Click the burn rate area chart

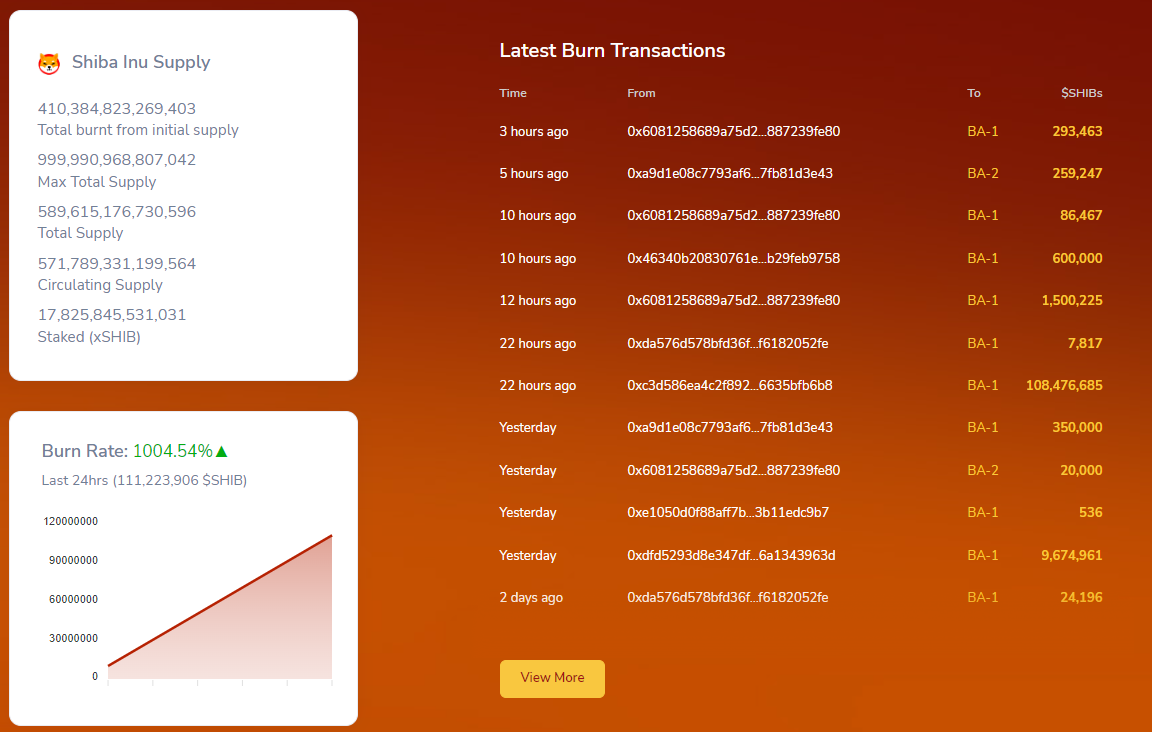220,607
